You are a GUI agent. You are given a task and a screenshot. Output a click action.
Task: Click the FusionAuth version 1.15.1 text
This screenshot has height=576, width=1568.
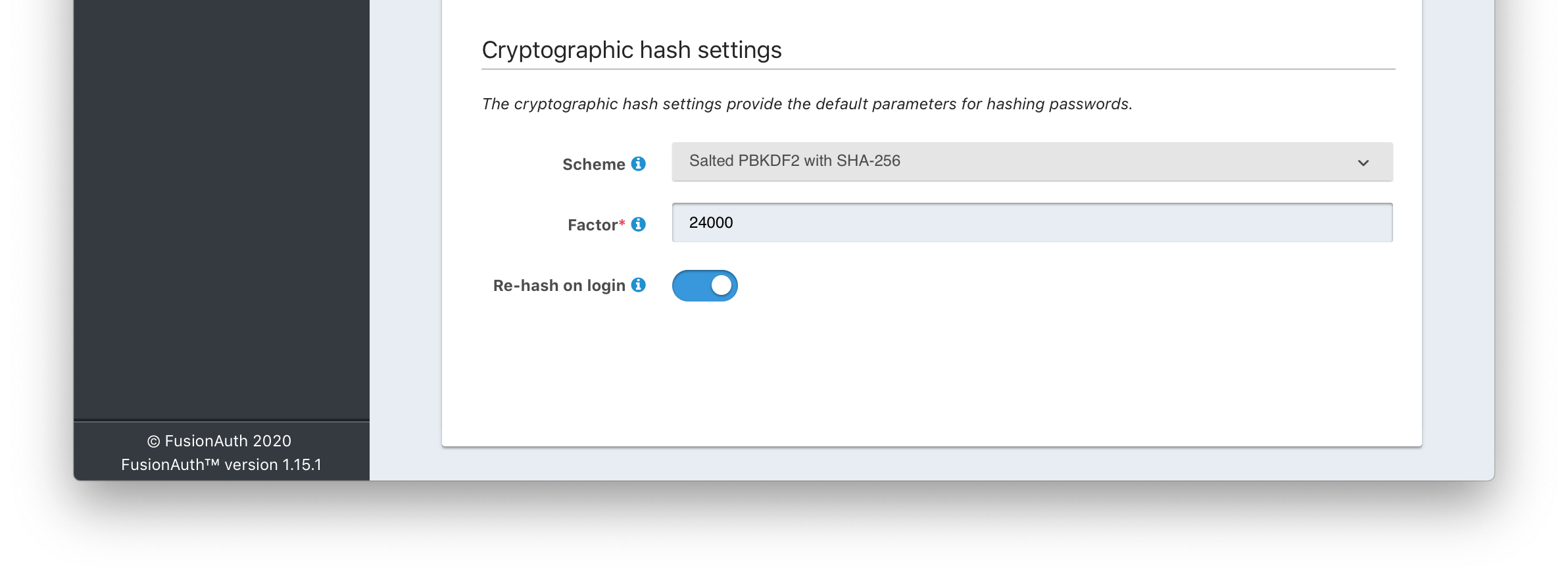(222, 464)
